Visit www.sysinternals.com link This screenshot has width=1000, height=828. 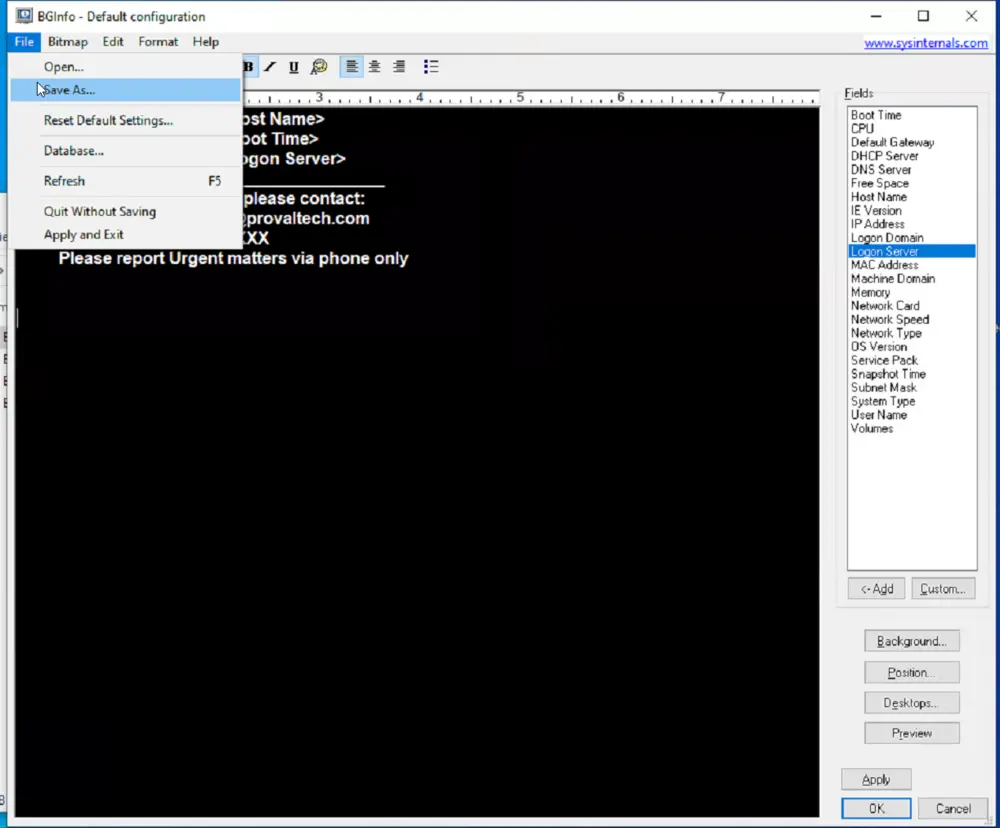925,43
